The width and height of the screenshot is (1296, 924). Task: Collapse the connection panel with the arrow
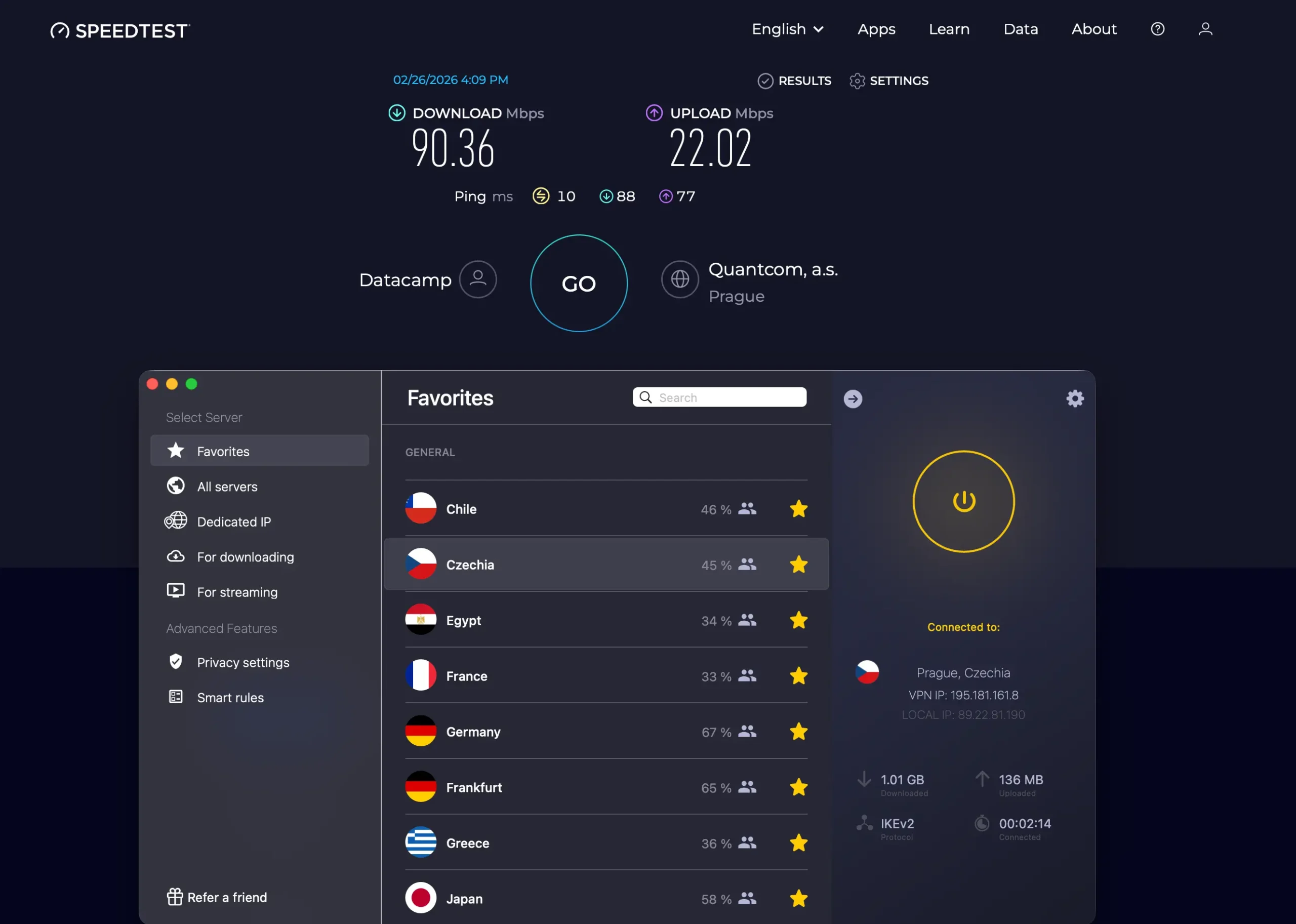pos(852,398)
